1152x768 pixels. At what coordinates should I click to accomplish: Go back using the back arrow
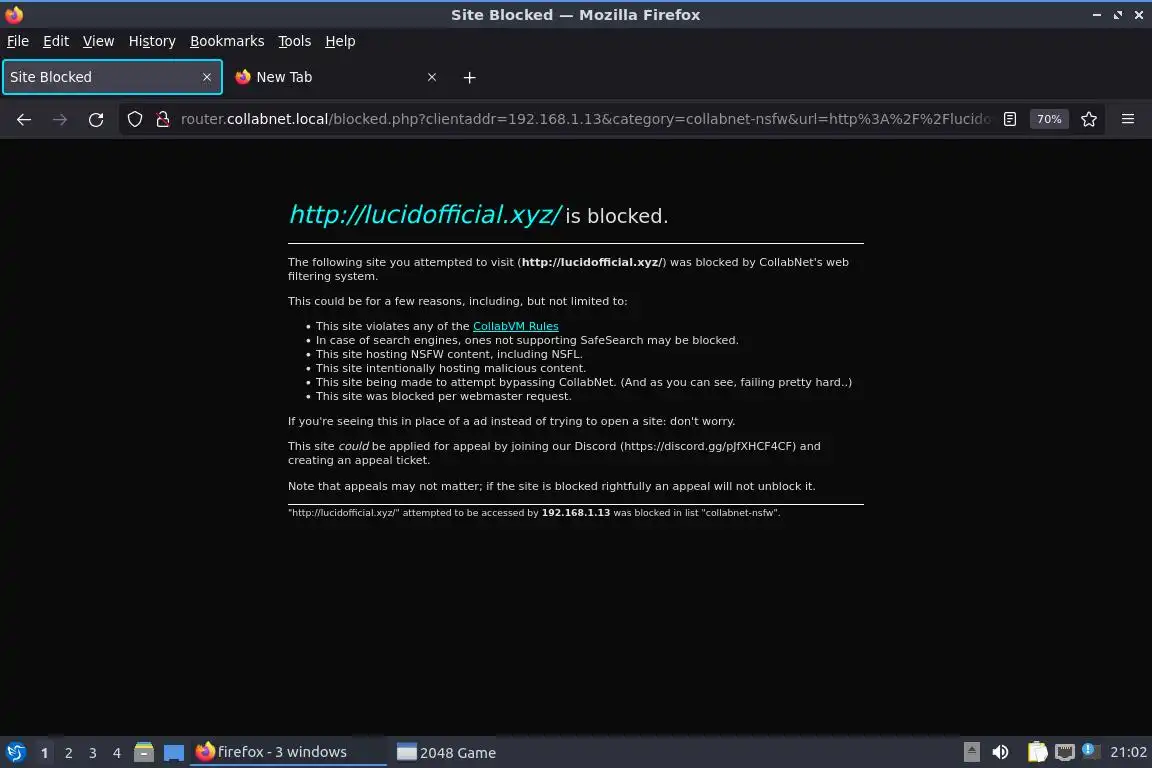[x=24, y=119]
